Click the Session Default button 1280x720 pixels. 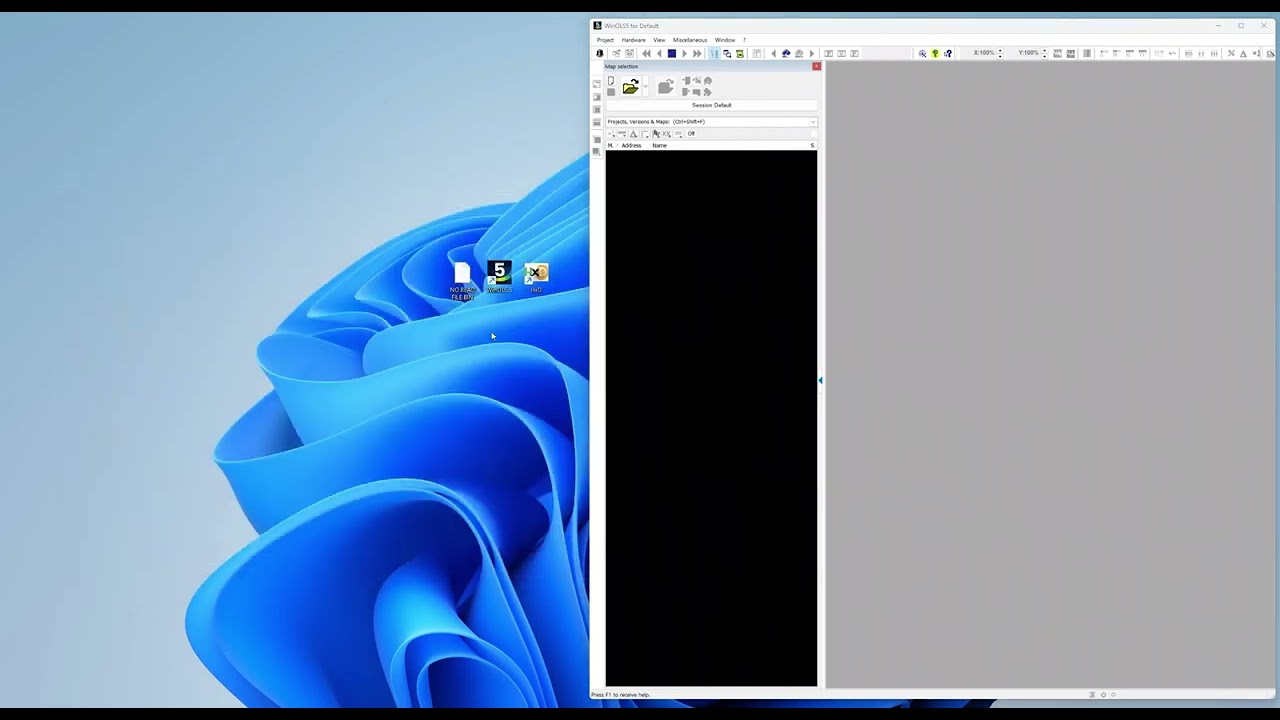(x=712, y=105)
